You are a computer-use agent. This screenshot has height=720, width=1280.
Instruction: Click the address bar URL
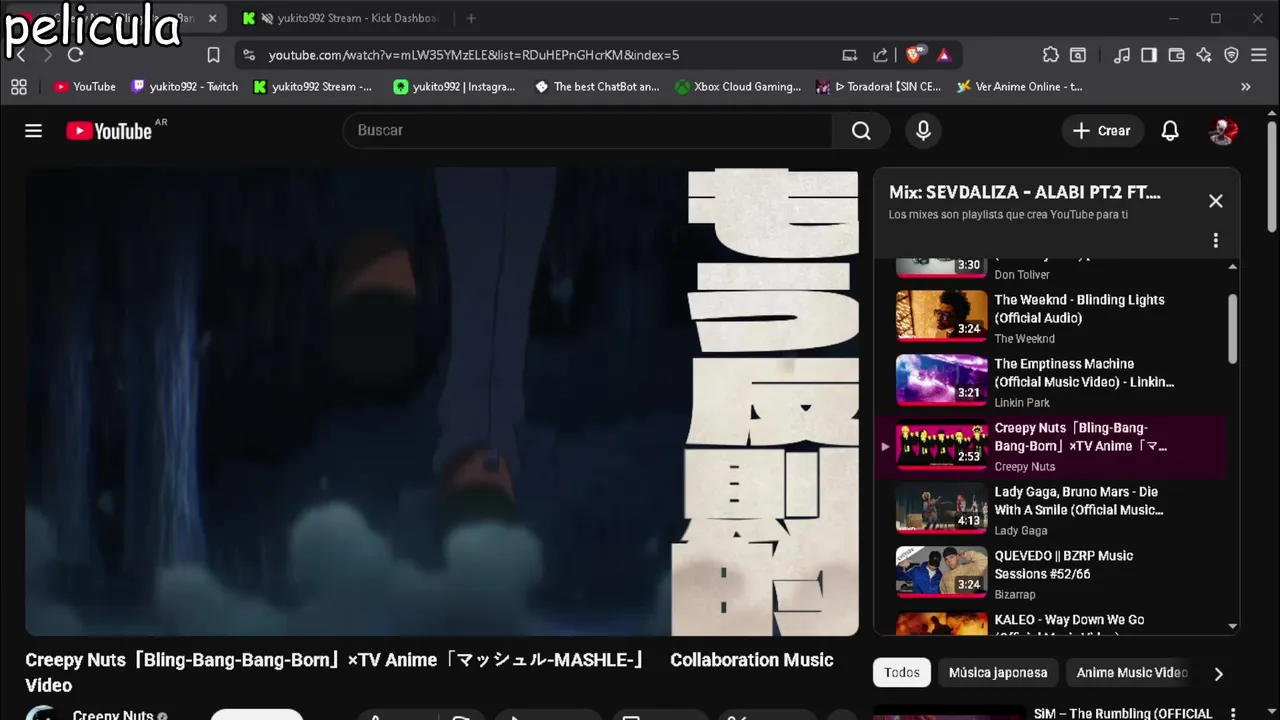[474, 55]
